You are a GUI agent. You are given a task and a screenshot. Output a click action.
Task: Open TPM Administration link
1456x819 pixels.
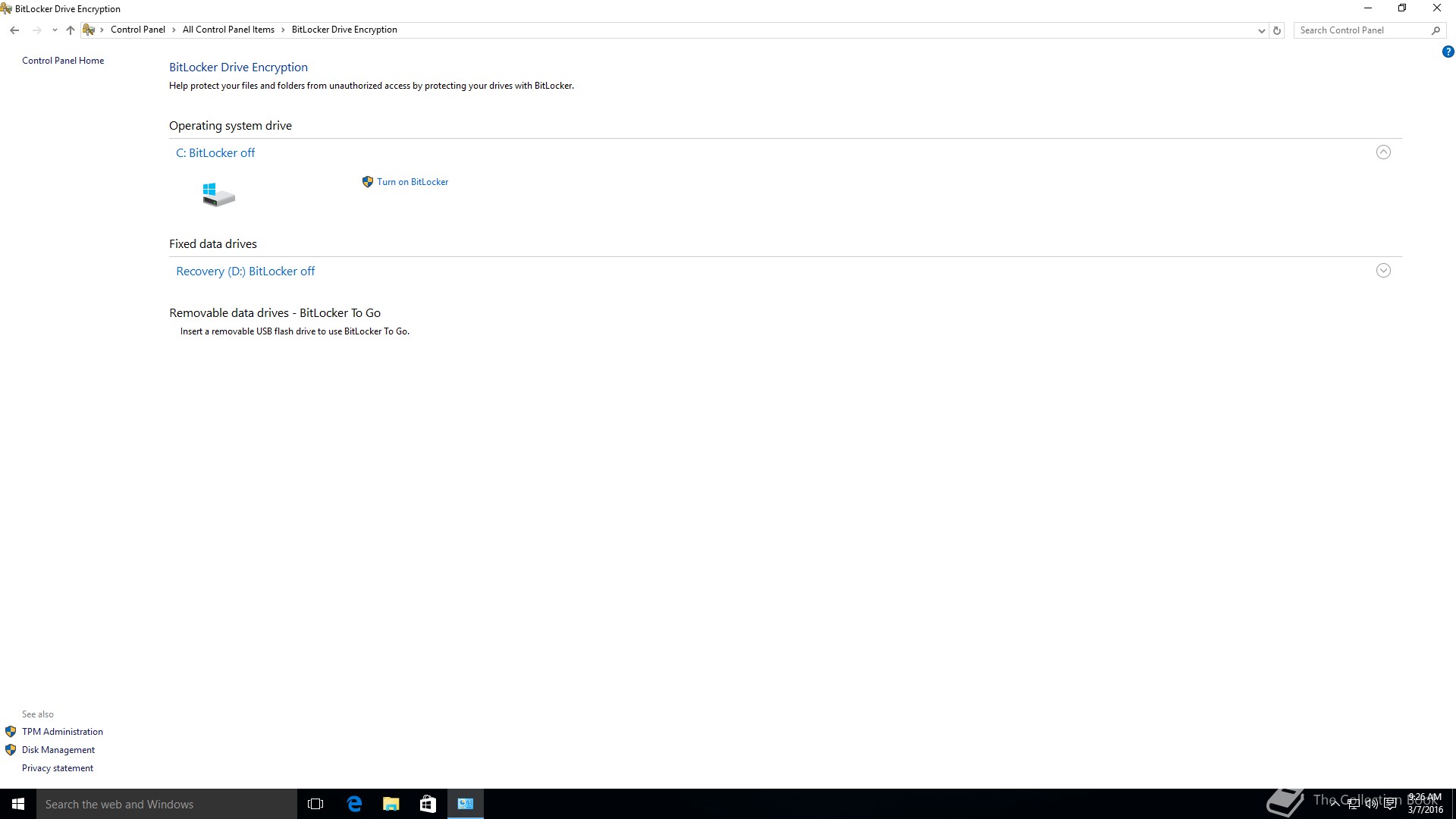[62, 732]
